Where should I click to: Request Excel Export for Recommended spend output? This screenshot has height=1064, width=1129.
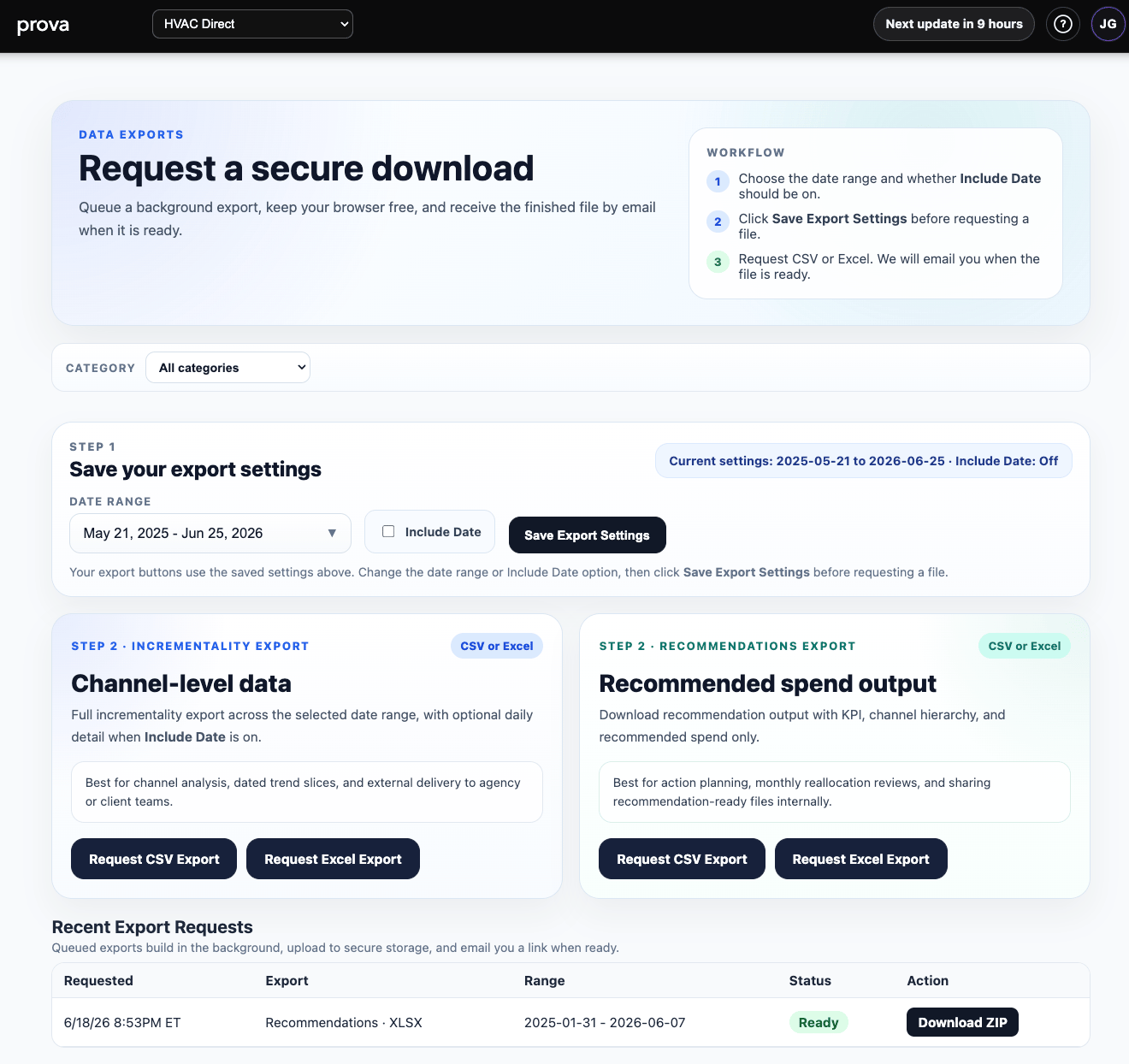(860, 859)
